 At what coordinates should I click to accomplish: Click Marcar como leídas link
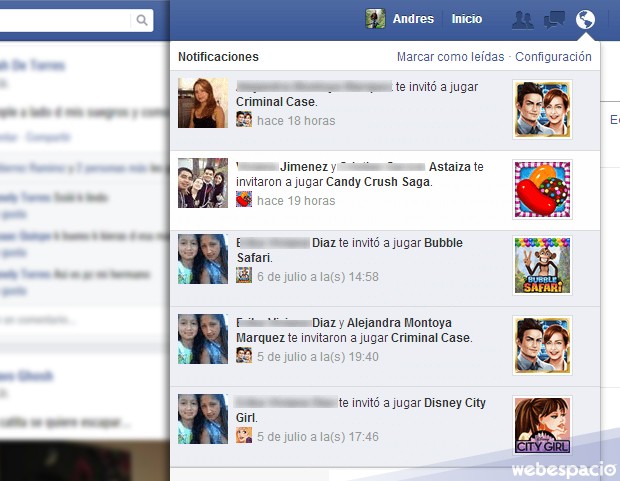point(451,57)
